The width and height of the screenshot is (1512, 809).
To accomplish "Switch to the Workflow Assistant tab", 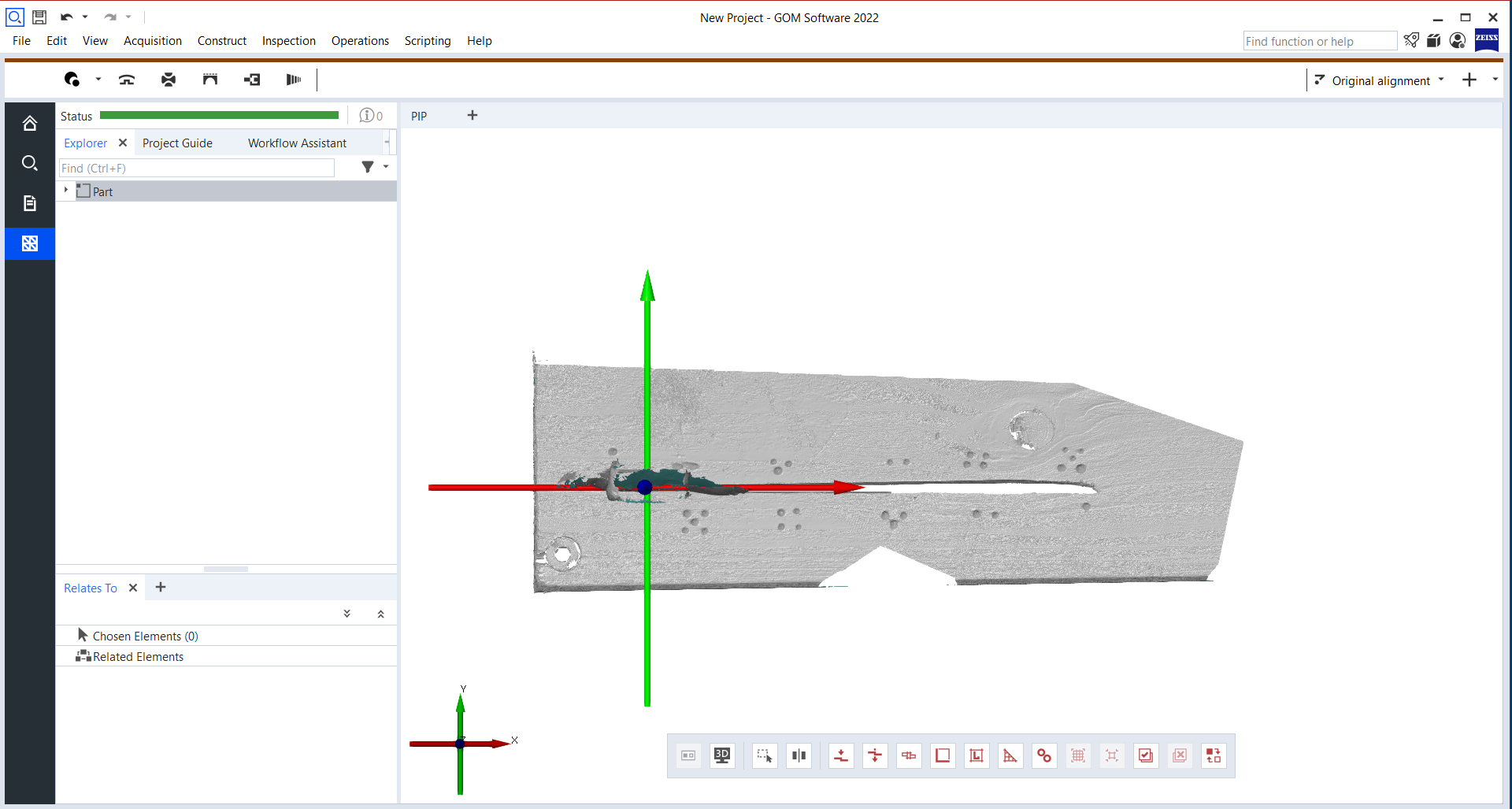I will (x=297, y=143).
